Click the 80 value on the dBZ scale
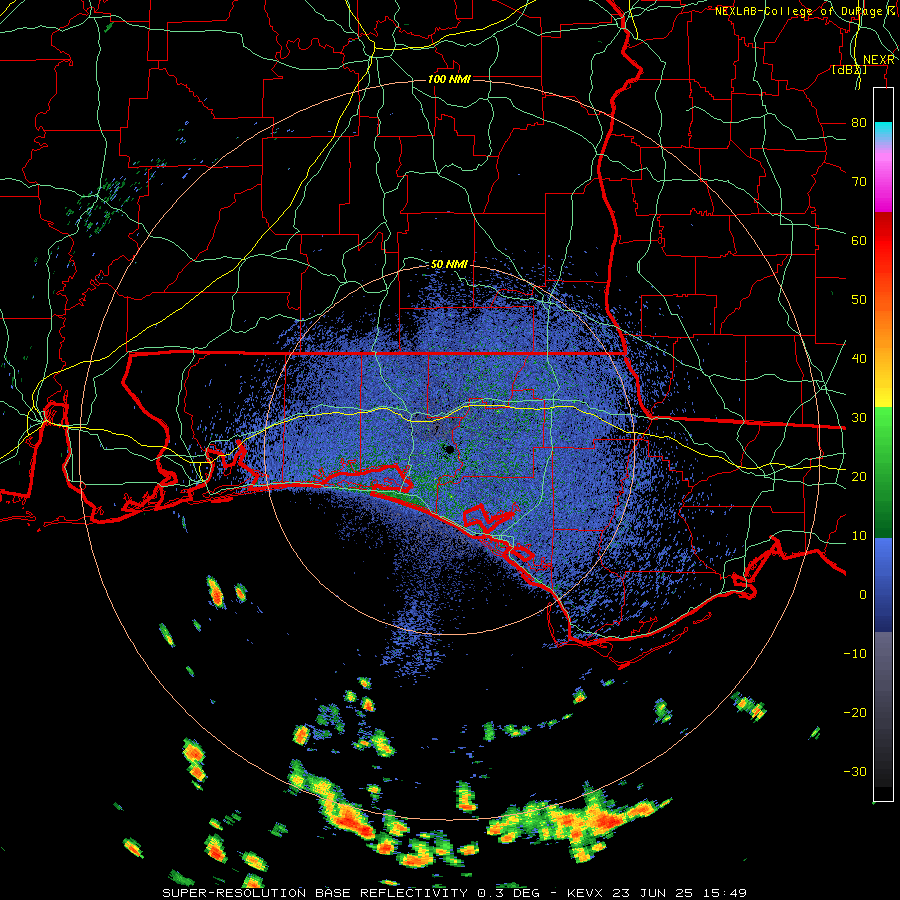 (x=859, y=123)
